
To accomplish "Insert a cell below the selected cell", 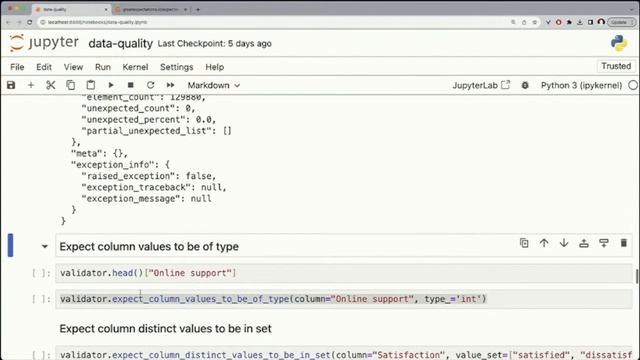I will click(x=604, y=243).
